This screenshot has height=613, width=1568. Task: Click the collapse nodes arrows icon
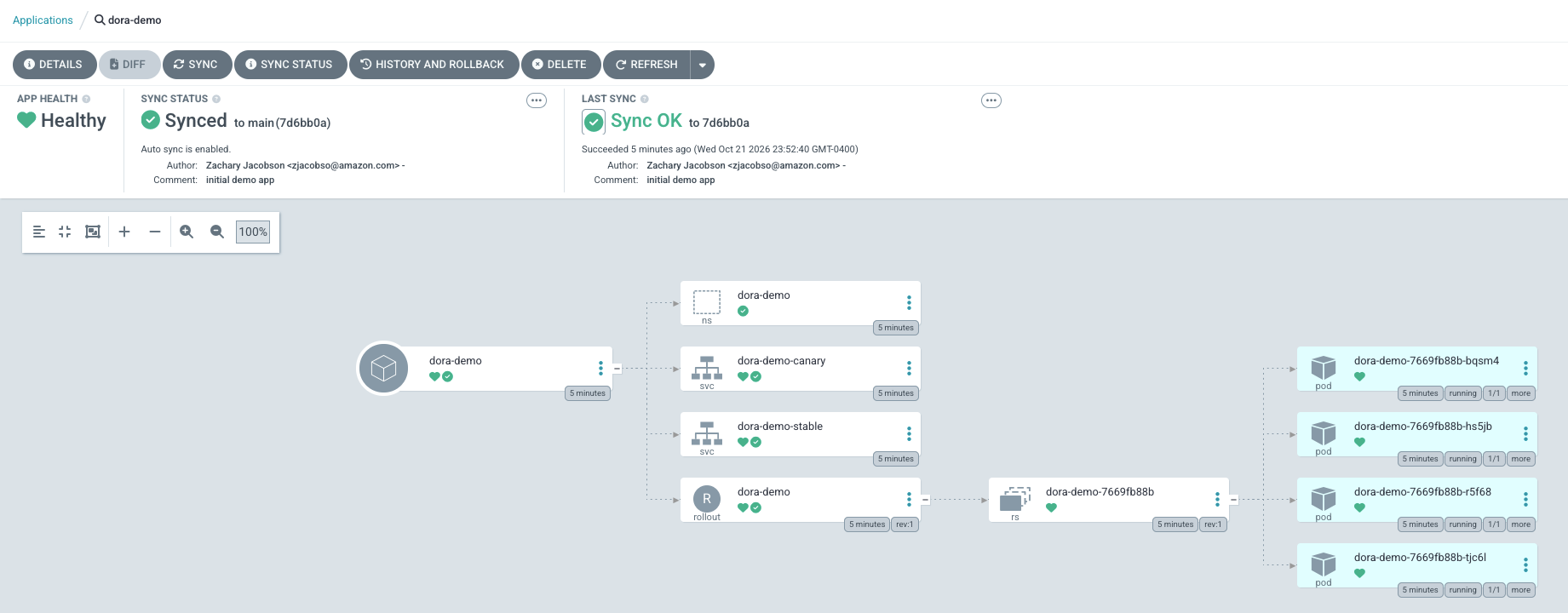point(65,232)
